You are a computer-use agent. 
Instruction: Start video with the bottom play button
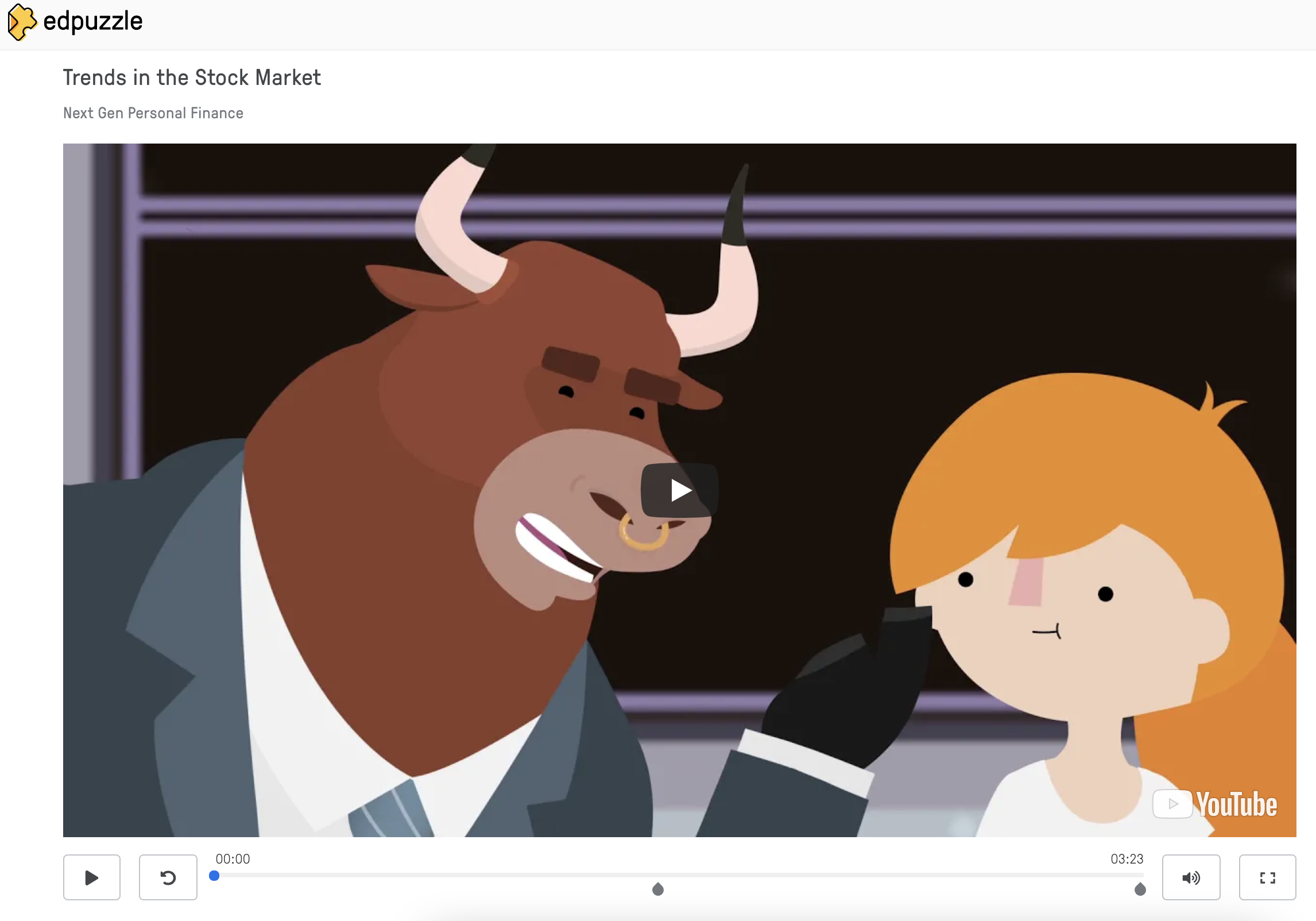click(92, 877)
